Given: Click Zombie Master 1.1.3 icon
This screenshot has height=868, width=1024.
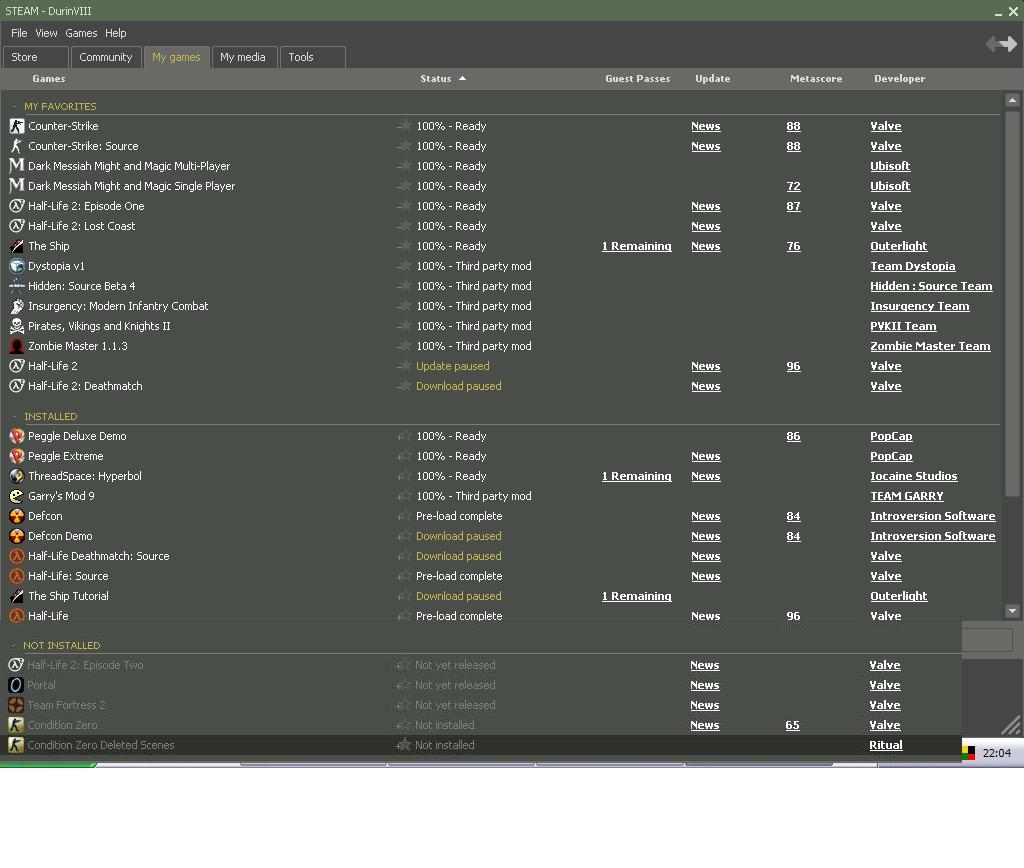Looking at the screenshot, I should [17, 346].
